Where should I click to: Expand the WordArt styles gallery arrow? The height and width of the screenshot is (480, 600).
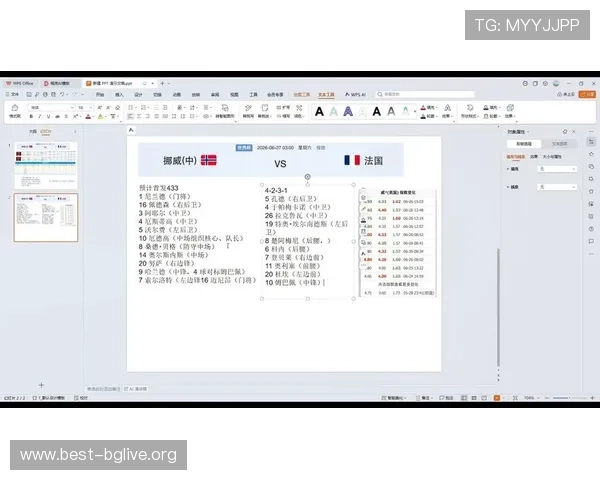[416, 112]
